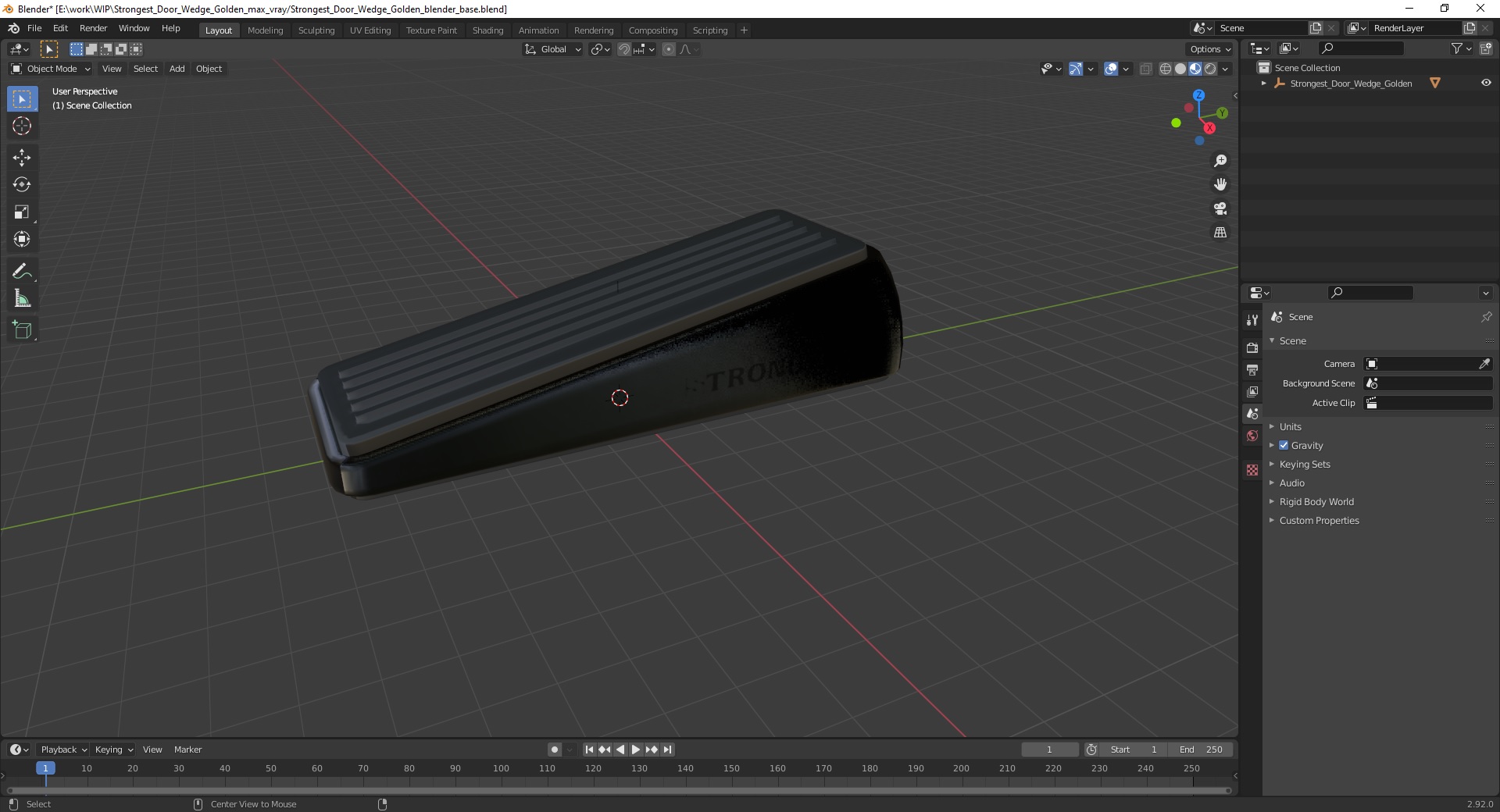Screen dimensions: 1500x812
Task: Expand the Audio panel
Action: pyautogui.click(x=1292, y=483)
